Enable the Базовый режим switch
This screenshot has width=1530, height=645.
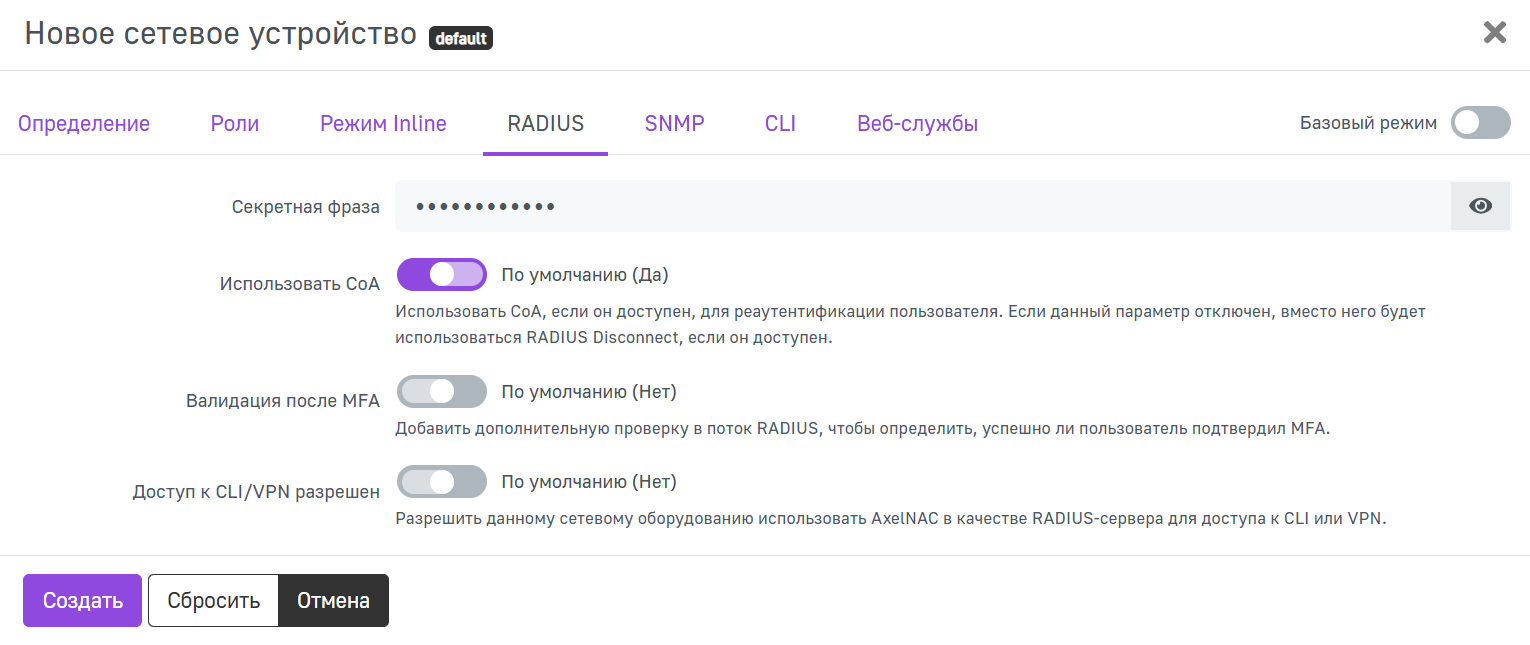tap(1480, 123)
